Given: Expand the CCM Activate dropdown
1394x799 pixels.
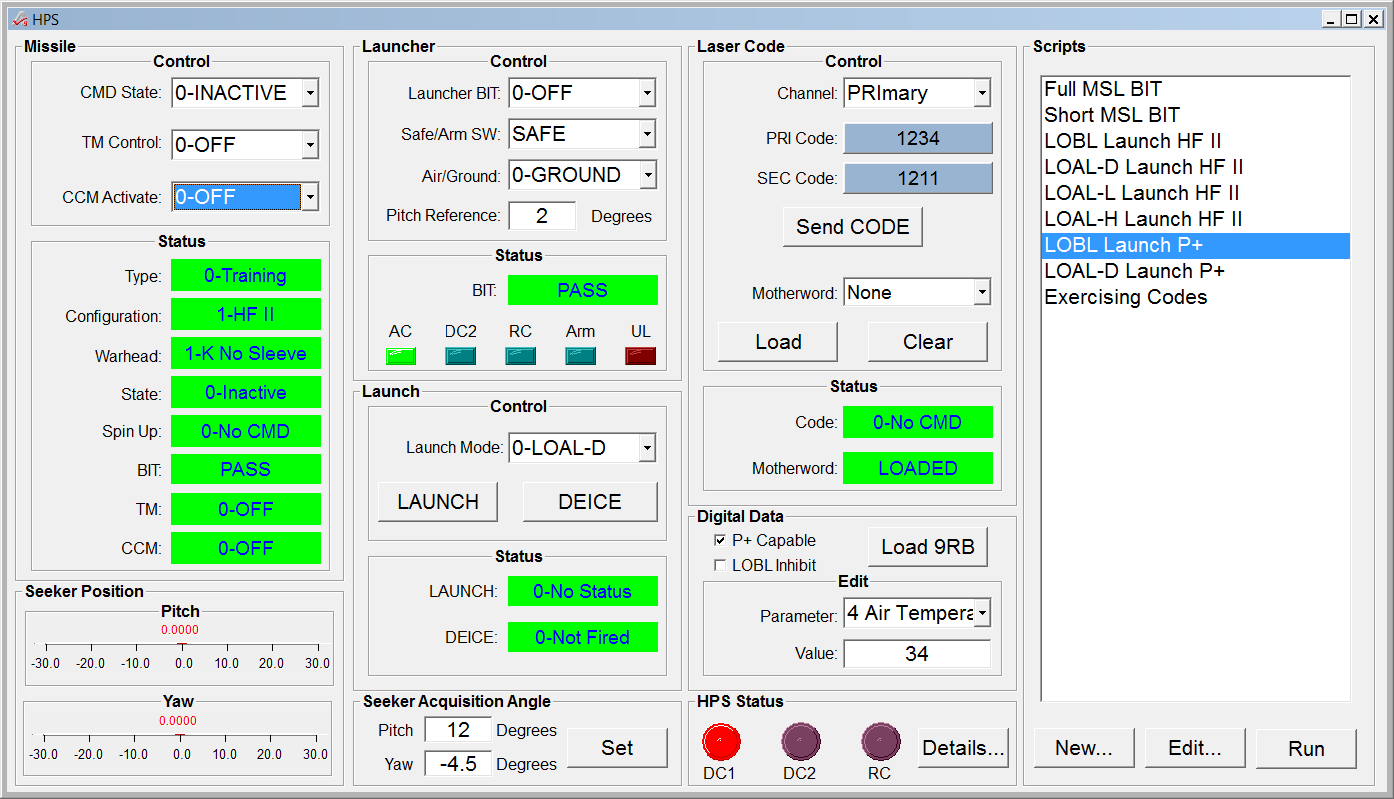Looking at the screenshot, I should pyautogui.click(x=310, y=197).
